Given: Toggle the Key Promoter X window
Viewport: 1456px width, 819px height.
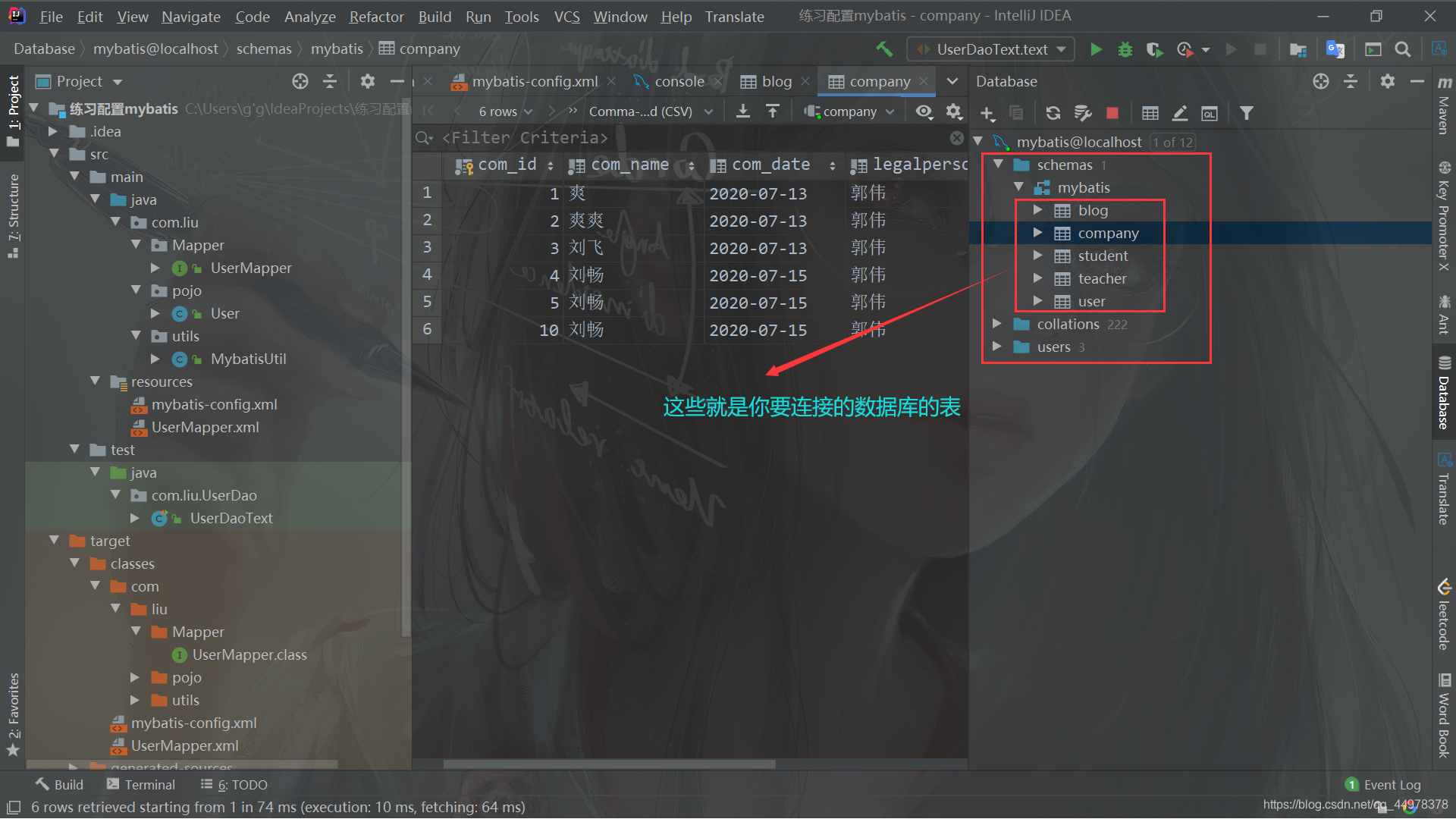Looking at the screenshot, I should 1444,216.
